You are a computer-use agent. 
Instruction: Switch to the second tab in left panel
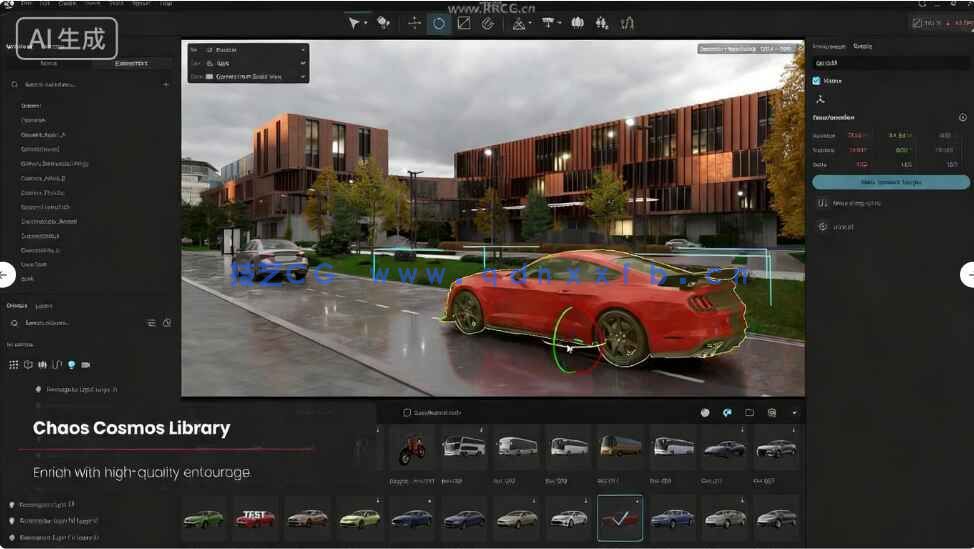(x=130, y=63)
